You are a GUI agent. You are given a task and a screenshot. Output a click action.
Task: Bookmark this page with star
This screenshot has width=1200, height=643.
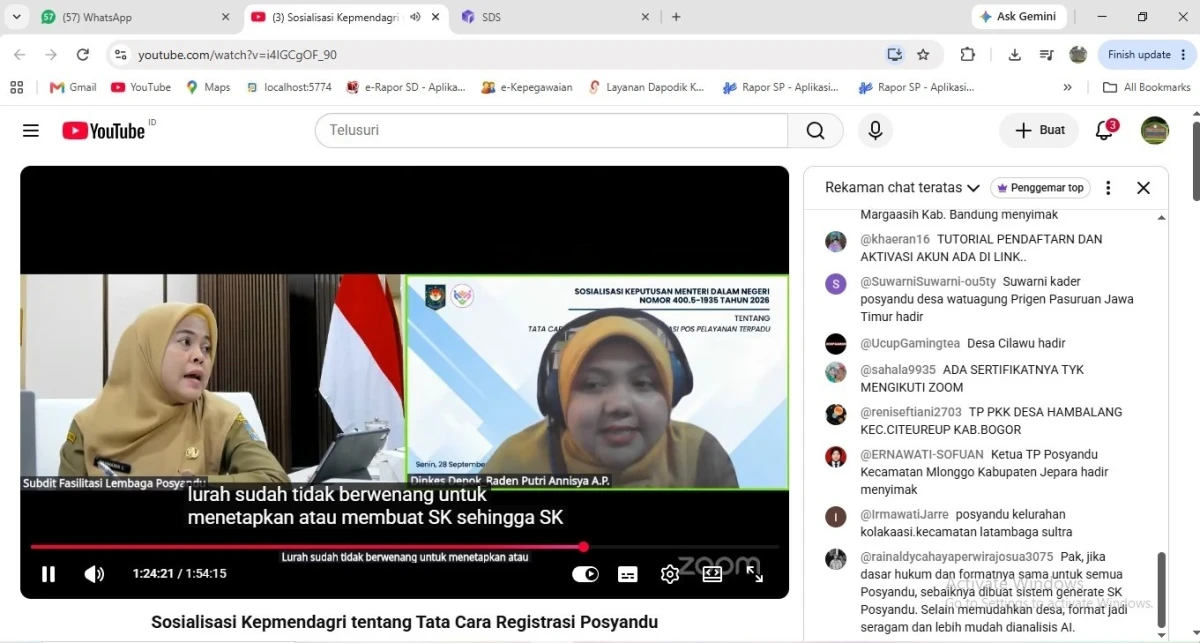[923, 55]
